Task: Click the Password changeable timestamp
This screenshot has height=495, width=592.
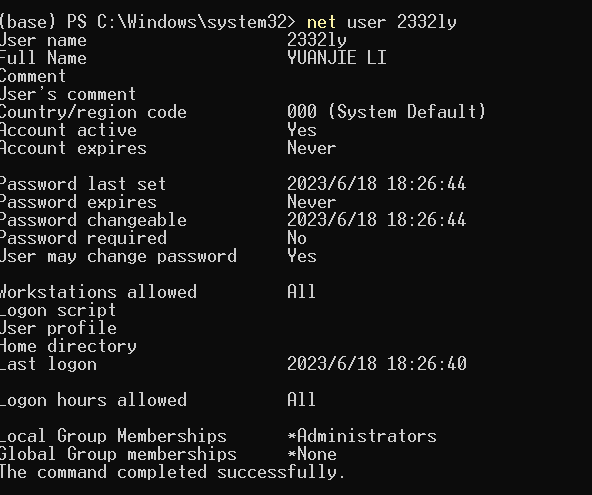Action: point(376,220)
